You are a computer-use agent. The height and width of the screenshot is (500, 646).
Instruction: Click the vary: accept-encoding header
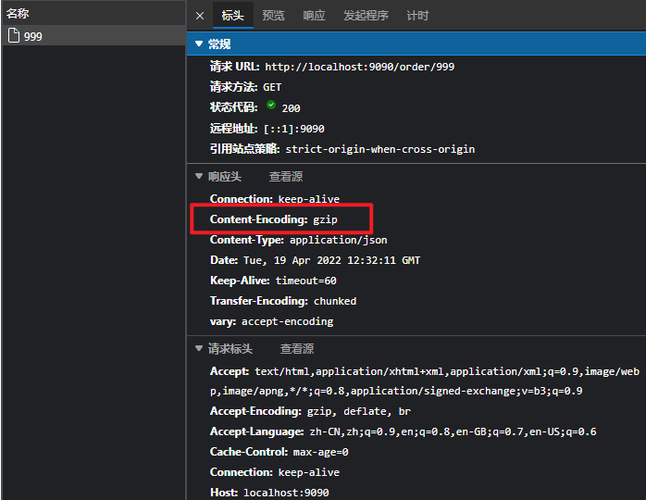[272, 321]
